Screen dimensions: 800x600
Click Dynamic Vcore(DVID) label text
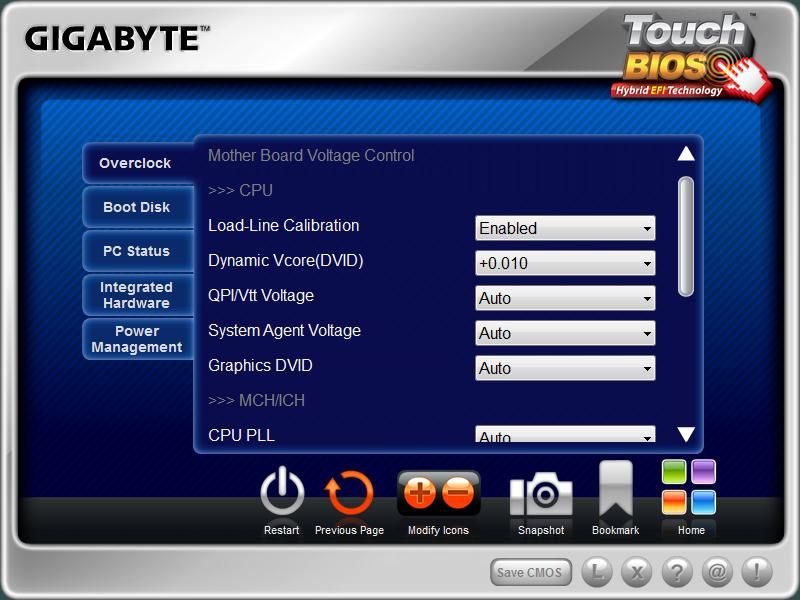coord(286,261)
